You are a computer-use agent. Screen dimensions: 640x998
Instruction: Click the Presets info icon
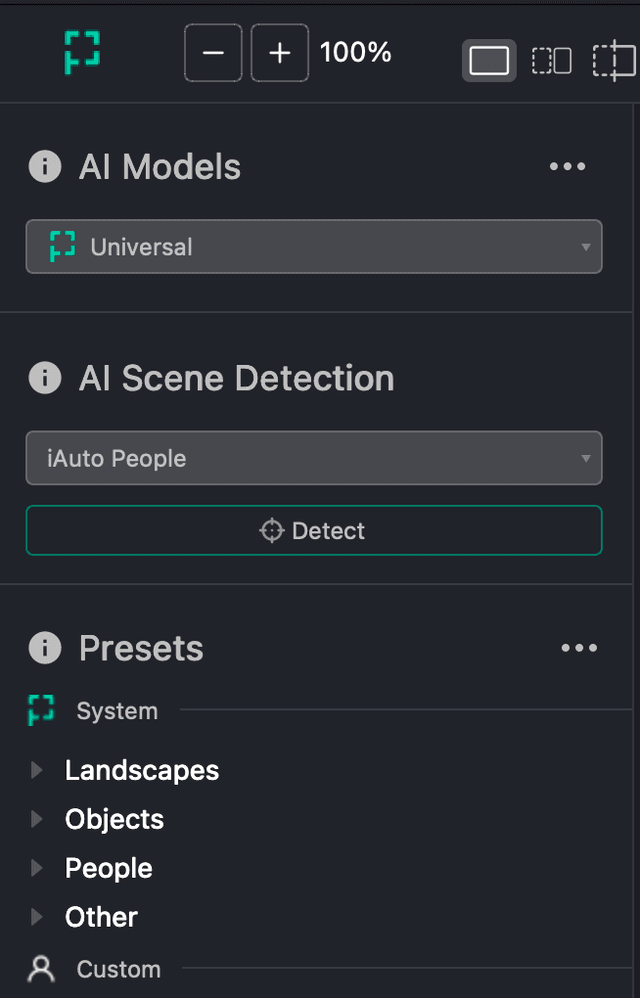(44, 648)
